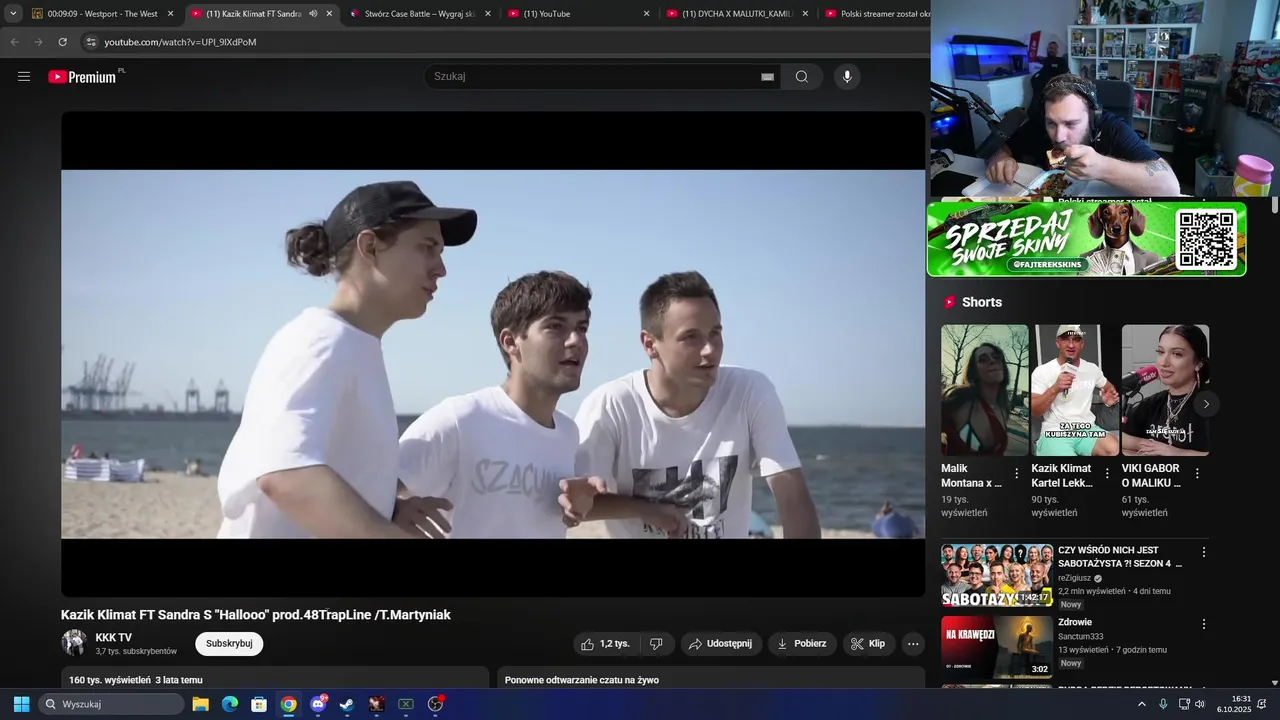Reload the page in Chrome
The height and width of the screenshot is (720, 1280).
62,42
